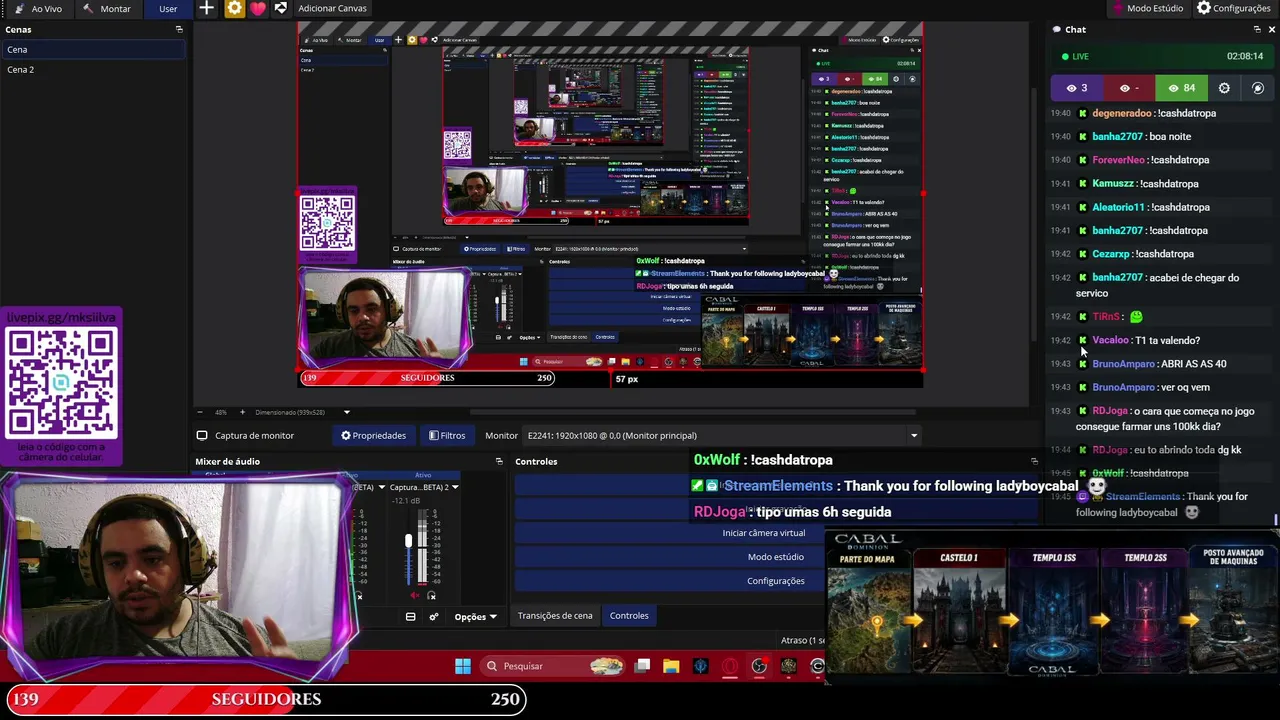Switch to the Ao Vivo tab
Viewport: 1280px width, 720px height.
[38, 9]
